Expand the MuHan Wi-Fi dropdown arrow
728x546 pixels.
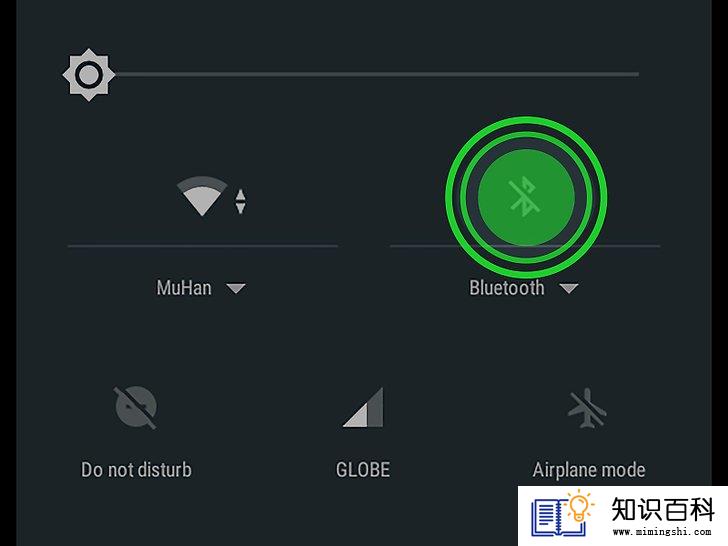click(x=236, y=289)
